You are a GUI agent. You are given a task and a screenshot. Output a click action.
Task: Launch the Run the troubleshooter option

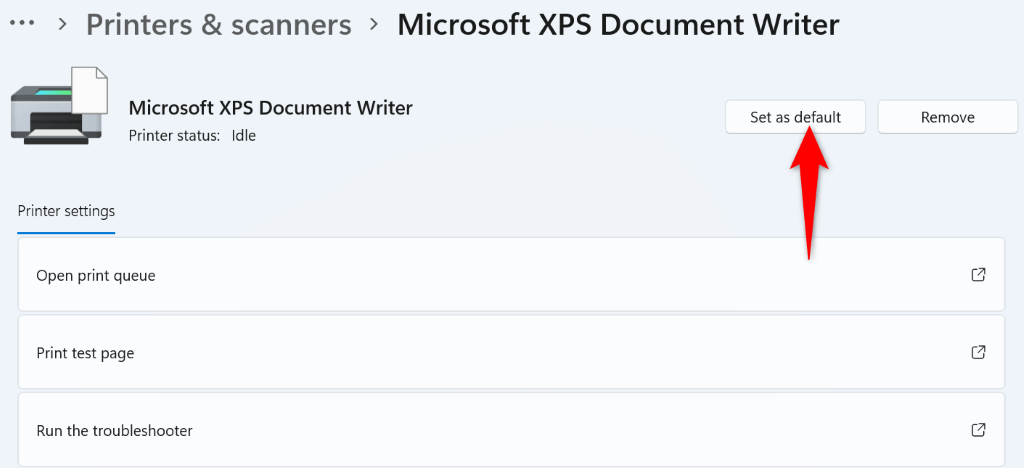point(510,430)
